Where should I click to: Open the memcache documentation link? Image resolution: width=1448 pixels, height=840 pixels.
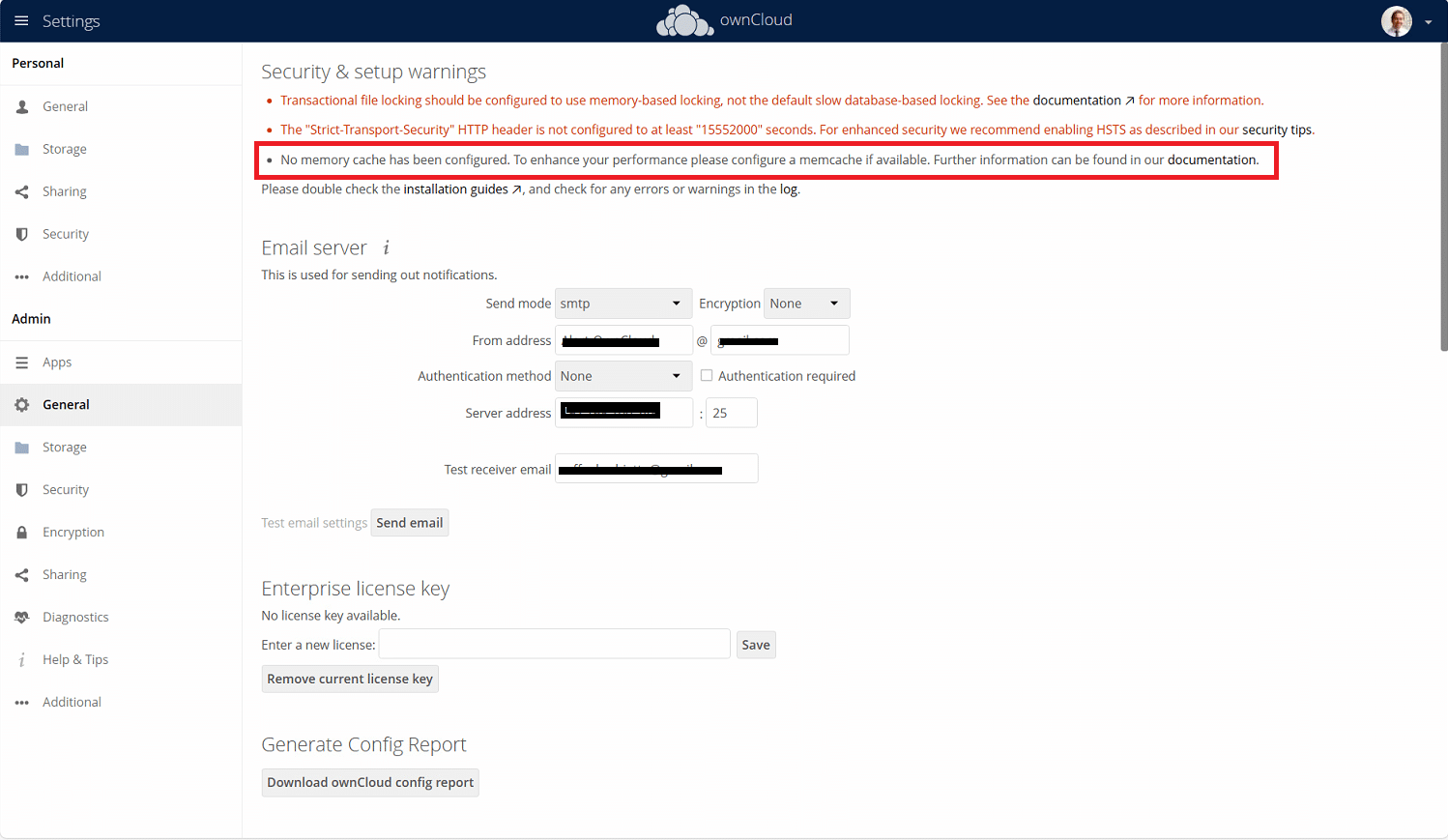point(1211,159)
